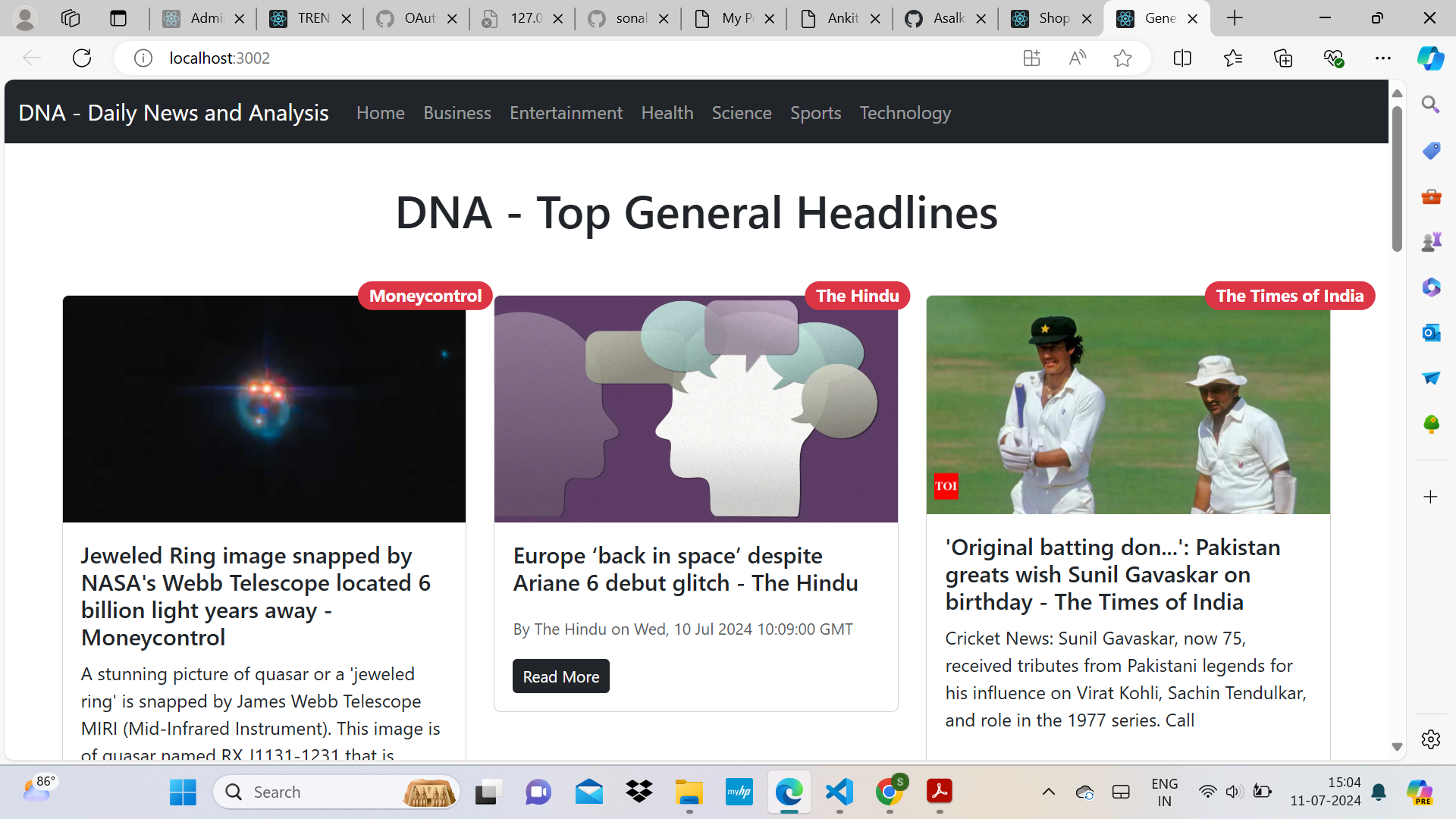Viewport: 1456px width, 819px height.
Task: Show hidden system tray icons
Action: click(1049, 792)
